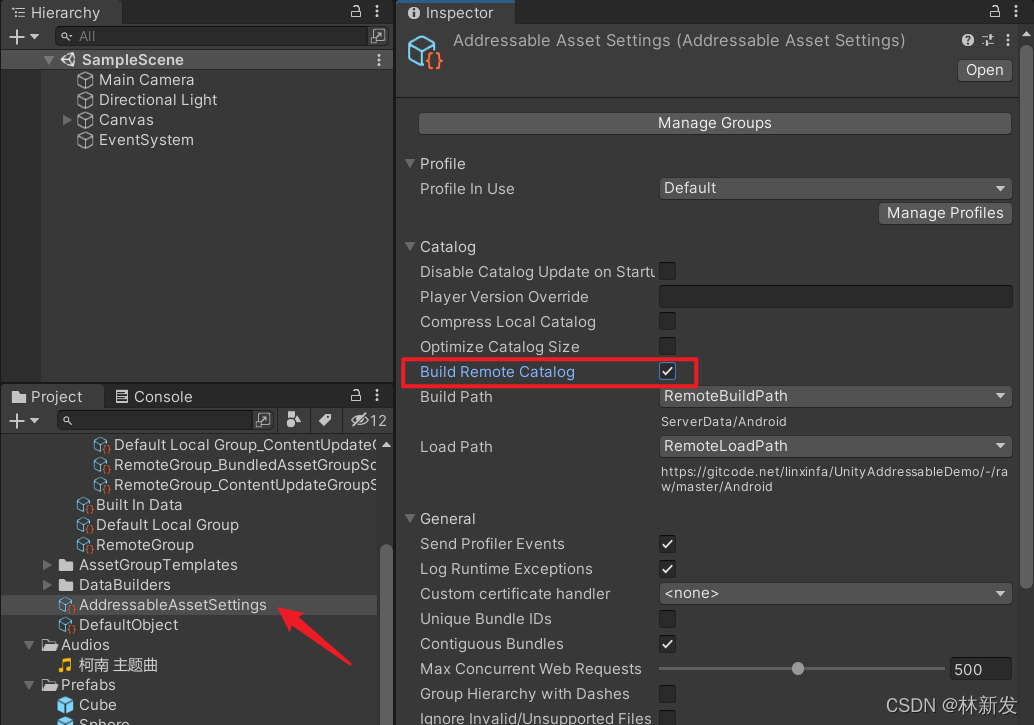Click the Project panel search field
This screenshot has height=725, width=1034.
(x=154, y=420)
